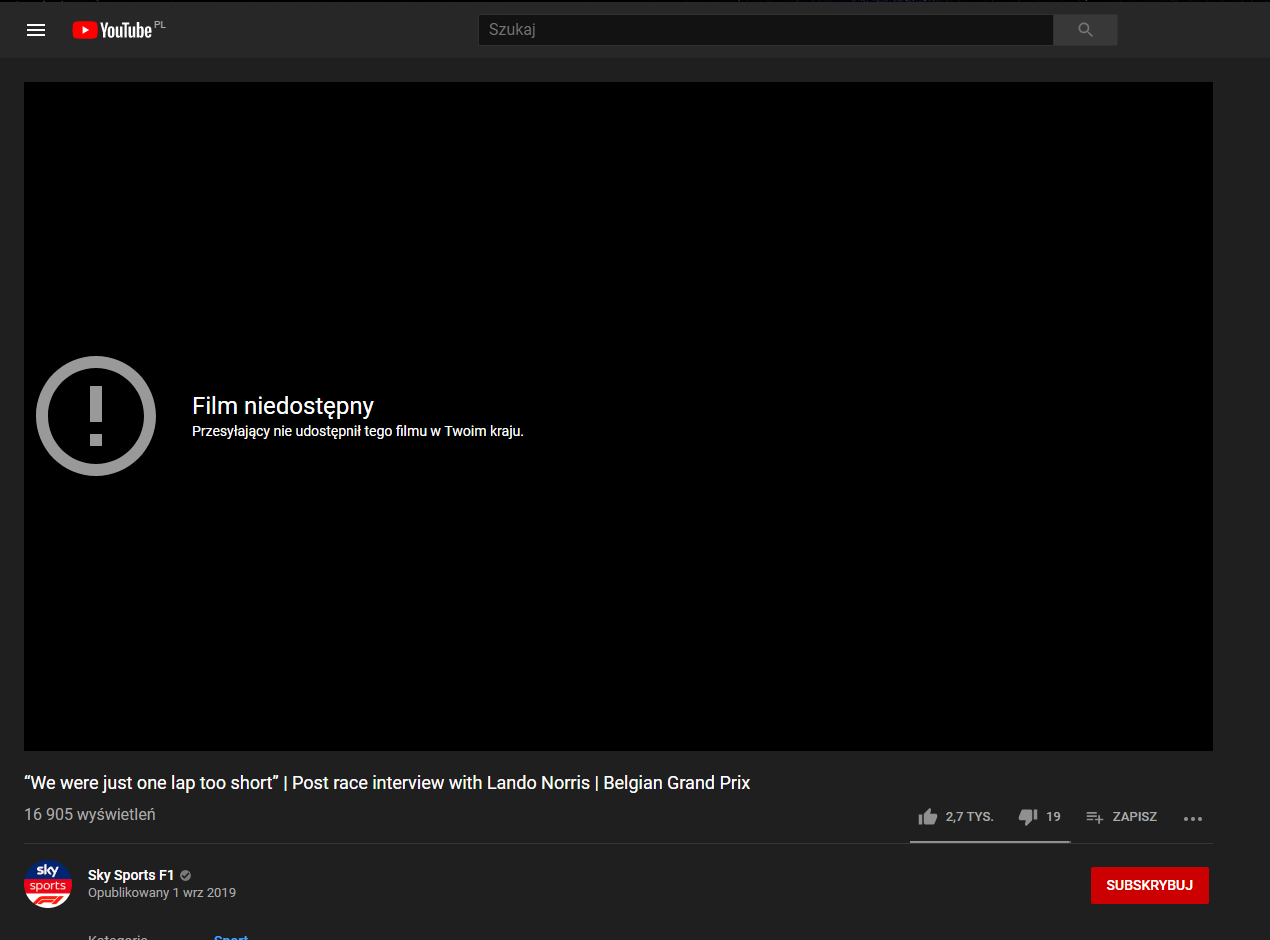This screenshot has width=1270, height=940.
Task: Click the Opublikowany 1 wrz 2019 date
Action: (x=162, y=893)
